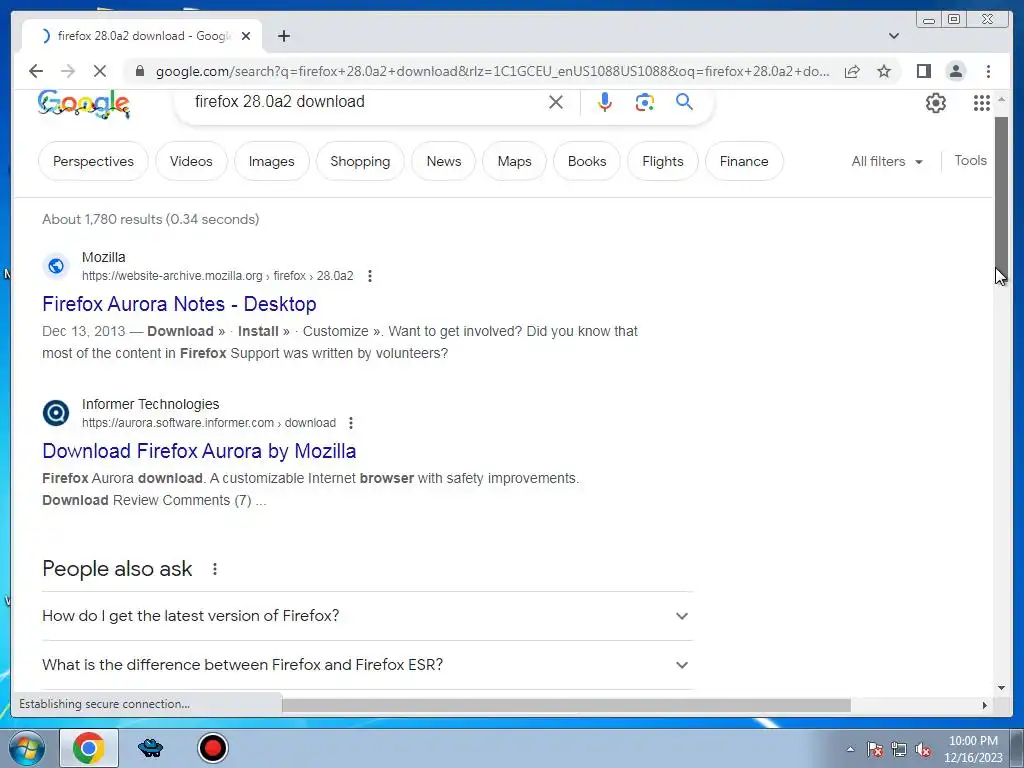Open the blue taskbar app next to Chrome
The image size is (1024, 768).
[x=151, y=748]
